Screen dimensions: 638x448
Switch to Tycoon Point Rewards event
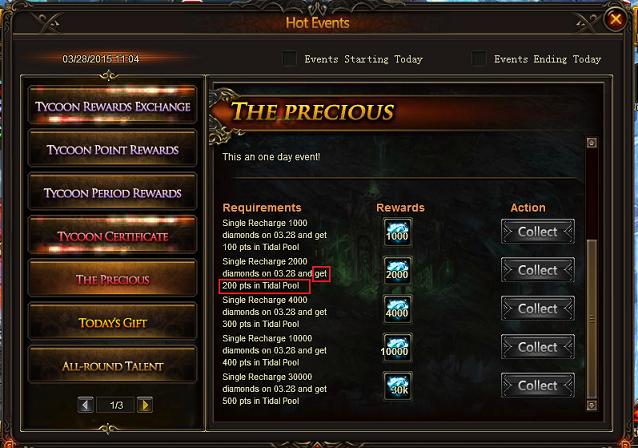112,149
